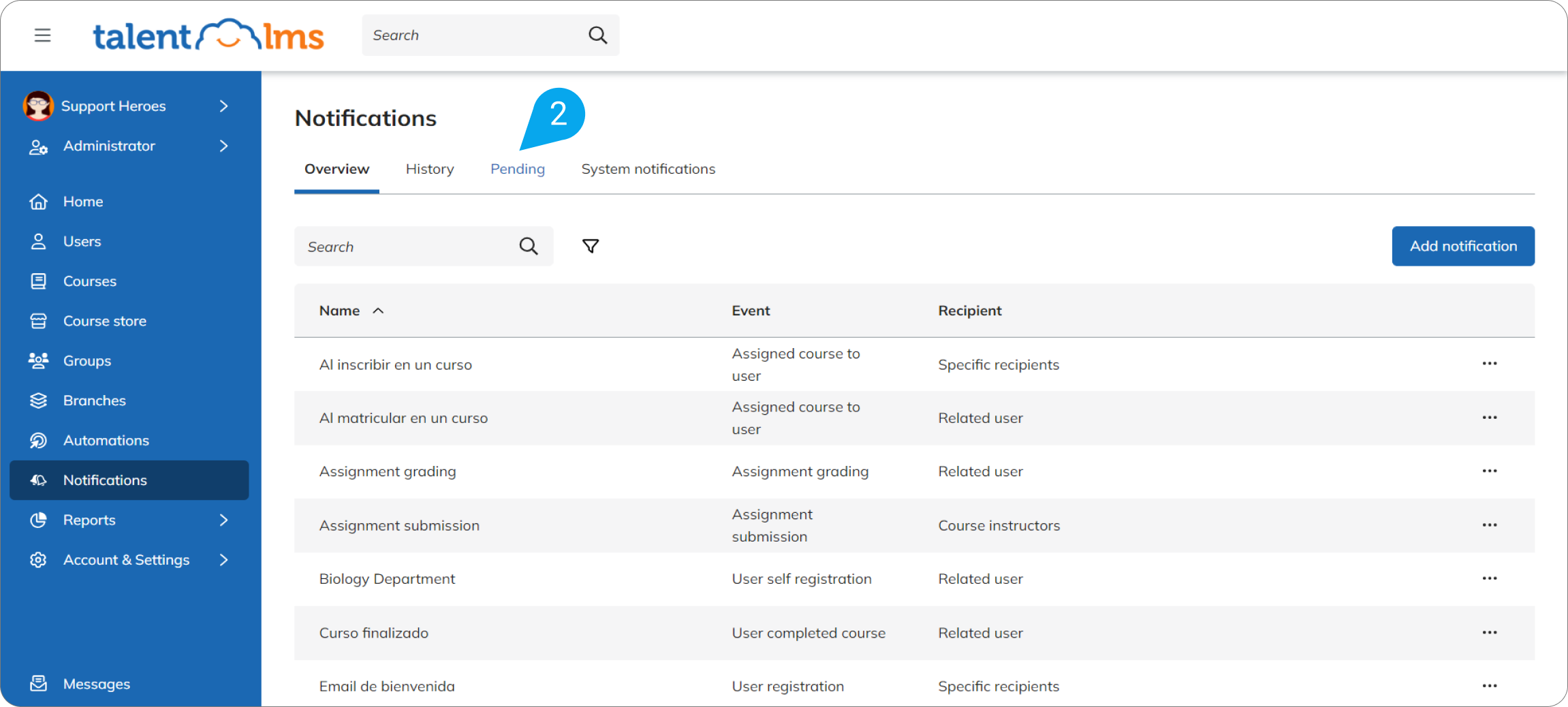Expand the Support Heroes chevron
This screenshot has height=707, width=1568.
tap(223, 106)
